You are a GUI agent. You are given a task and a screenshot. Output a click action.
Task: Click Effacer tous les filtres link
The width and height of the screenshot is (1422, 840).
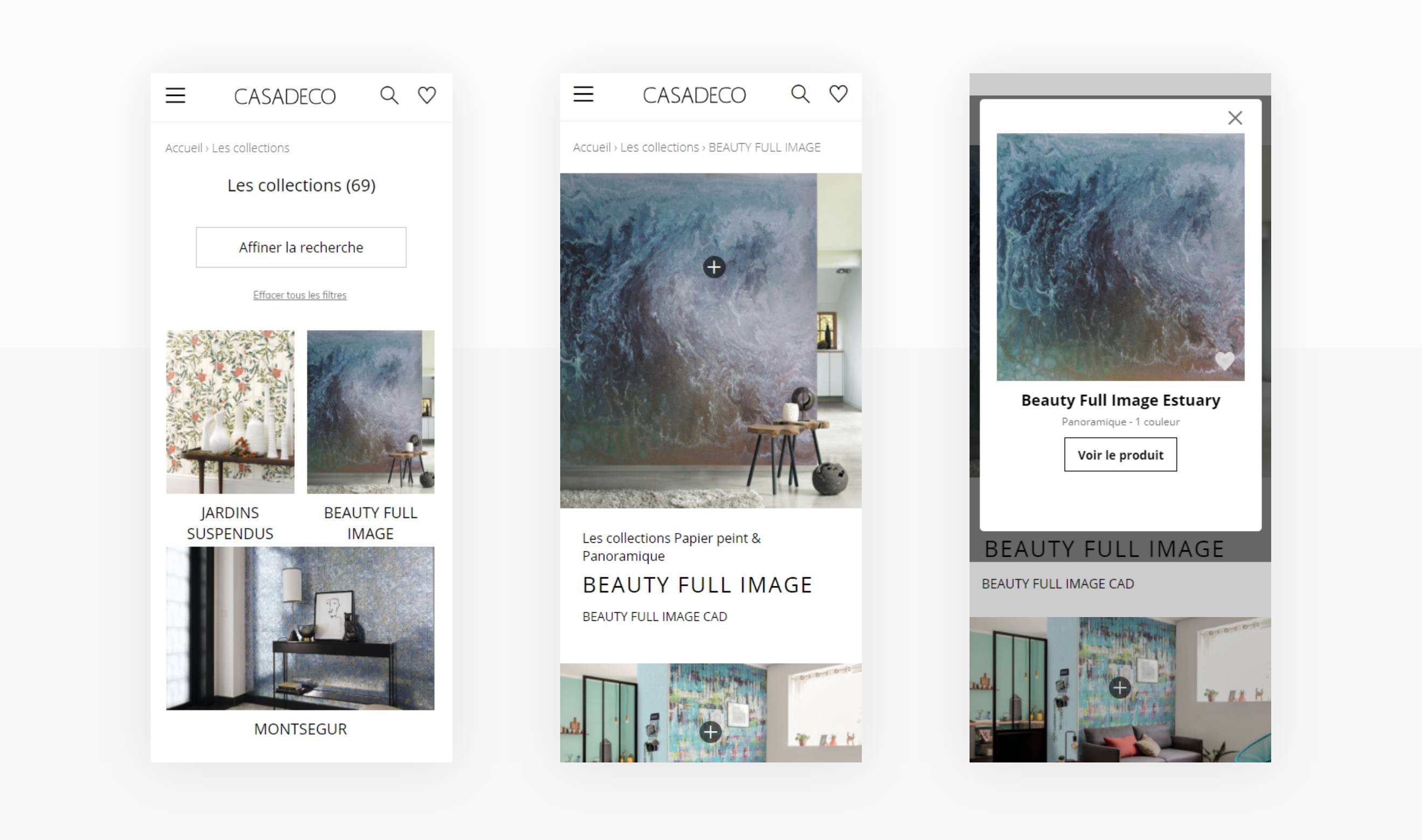click(x=299, y=295)
